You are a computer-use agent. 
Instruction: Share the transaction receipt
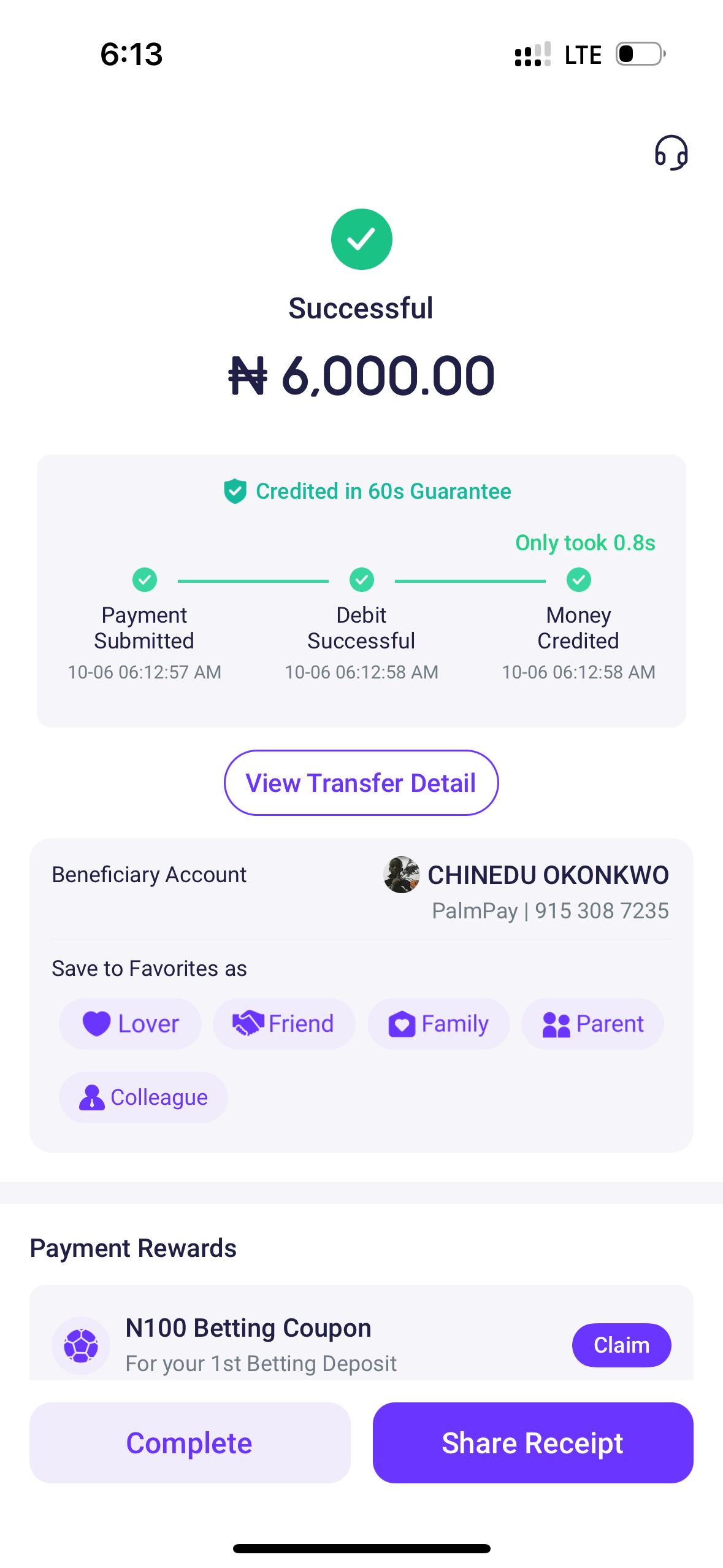click(533, 1443)
